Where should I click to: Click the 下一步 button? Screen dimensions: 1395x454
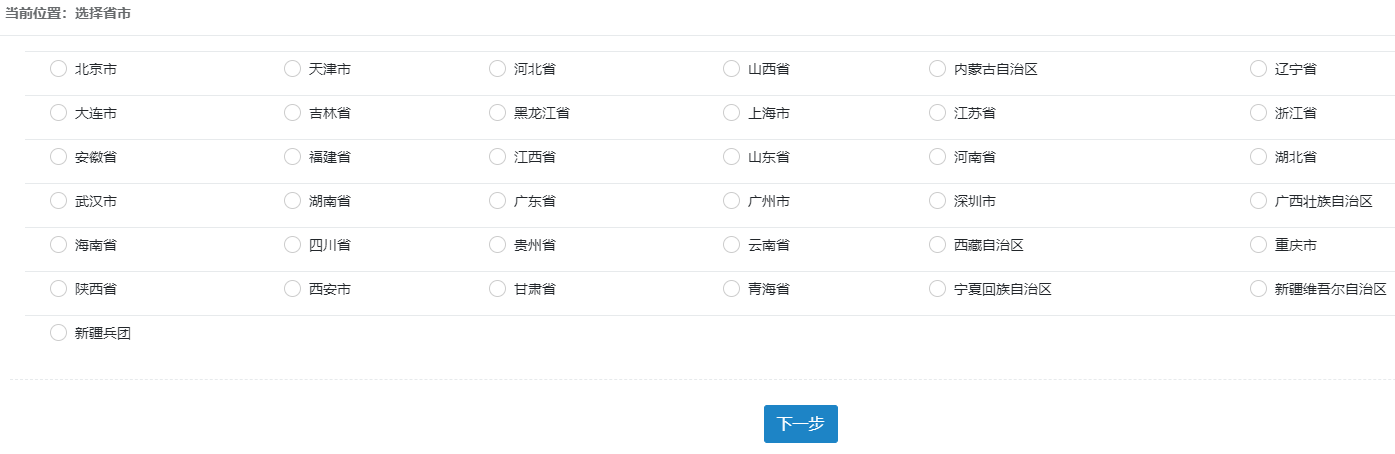point(800,424)
